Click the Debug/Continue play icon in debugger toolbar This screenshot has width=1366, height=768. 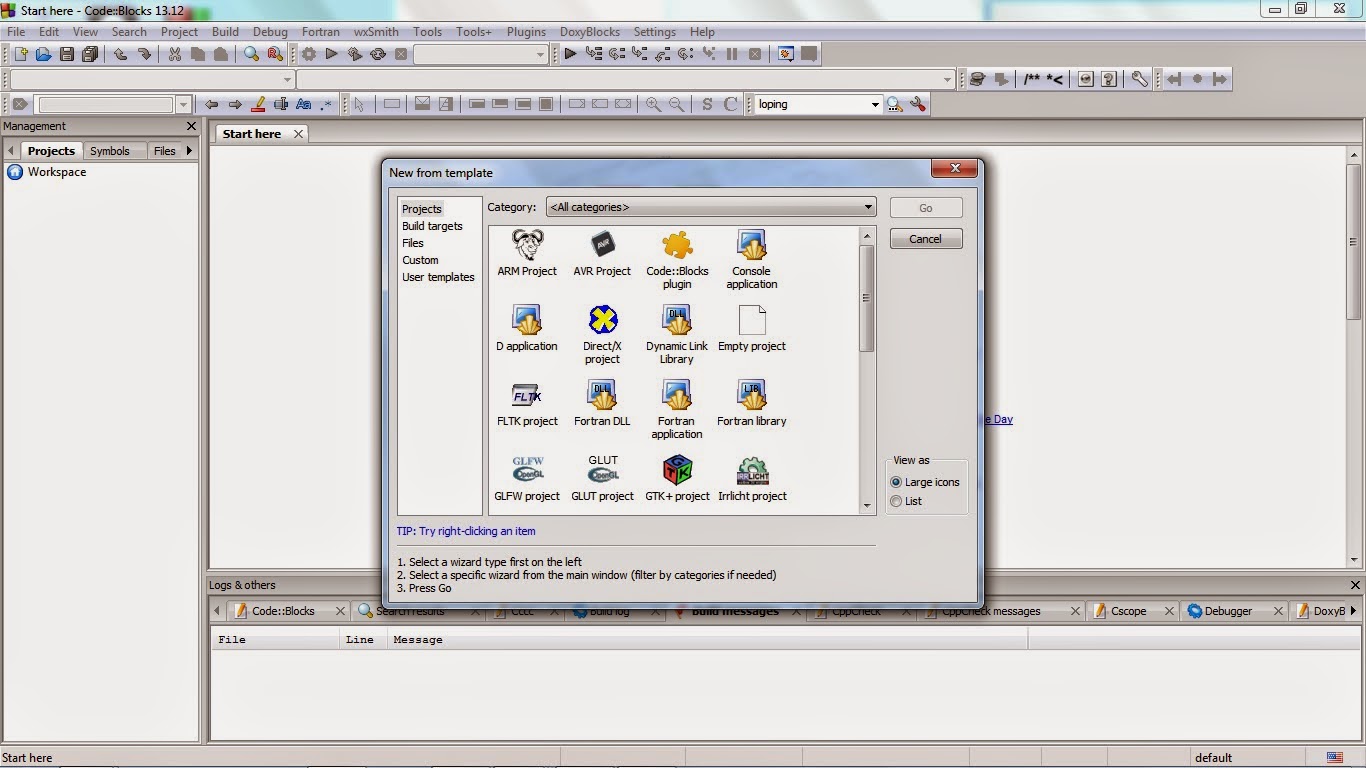coord(570,54)
